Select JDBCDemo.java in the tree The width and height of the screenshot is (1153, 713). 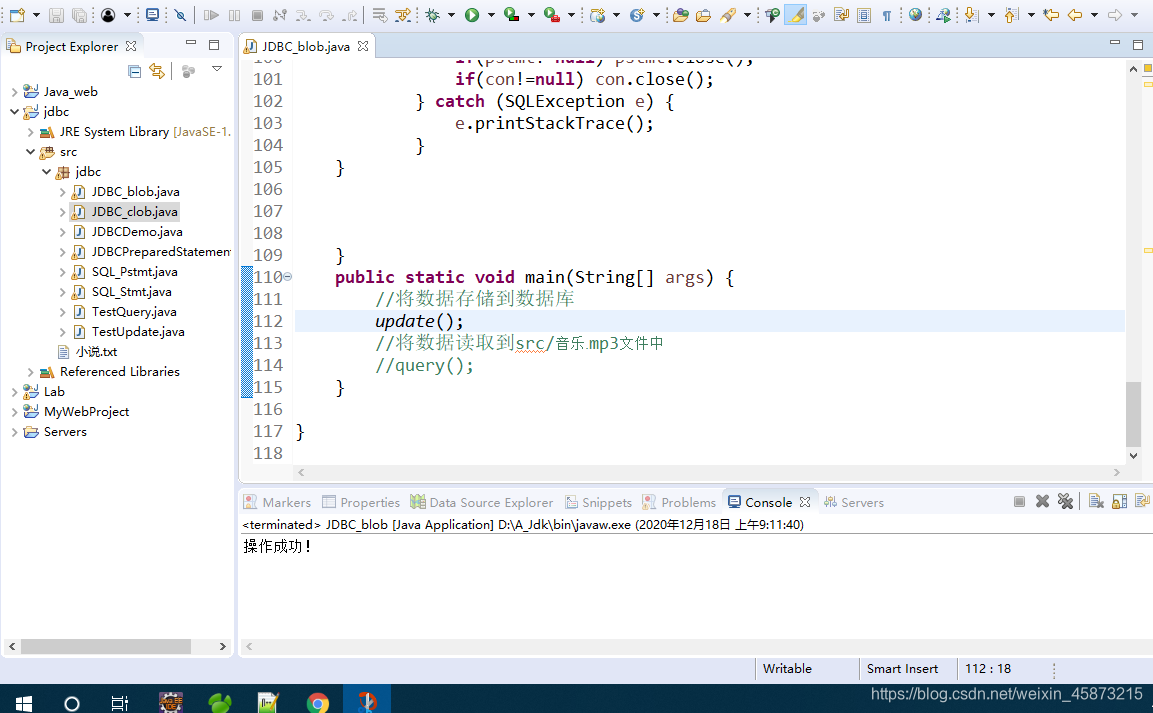[x=137, y=232]
